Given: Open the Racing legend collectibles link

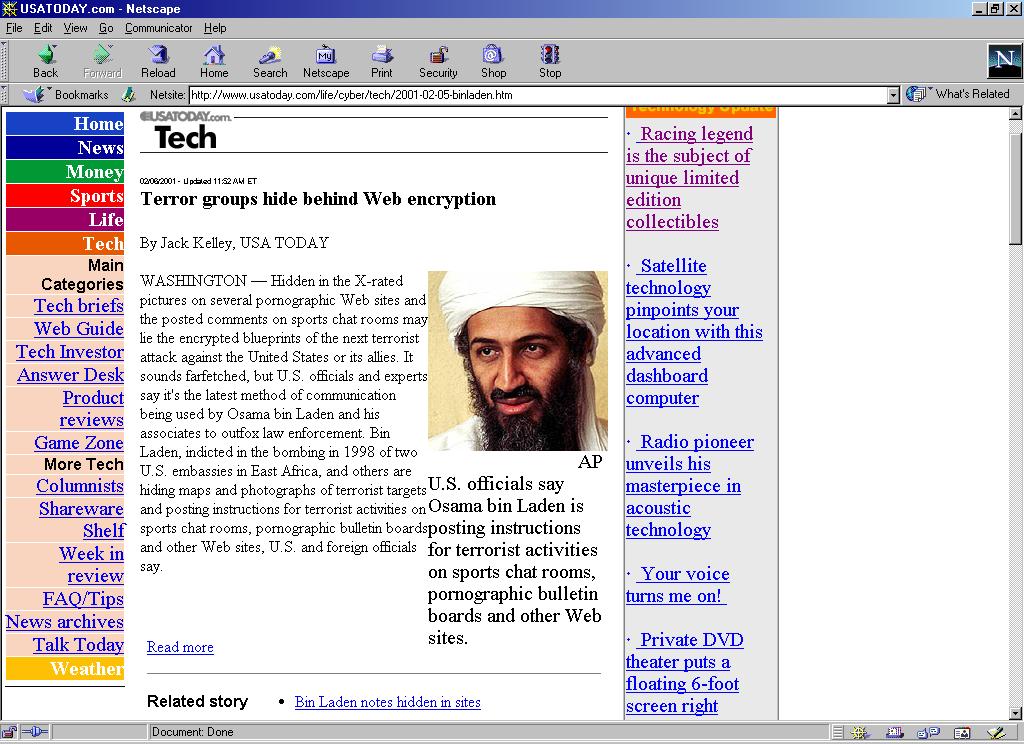Looking at the screenshot, I should point(689,178).
